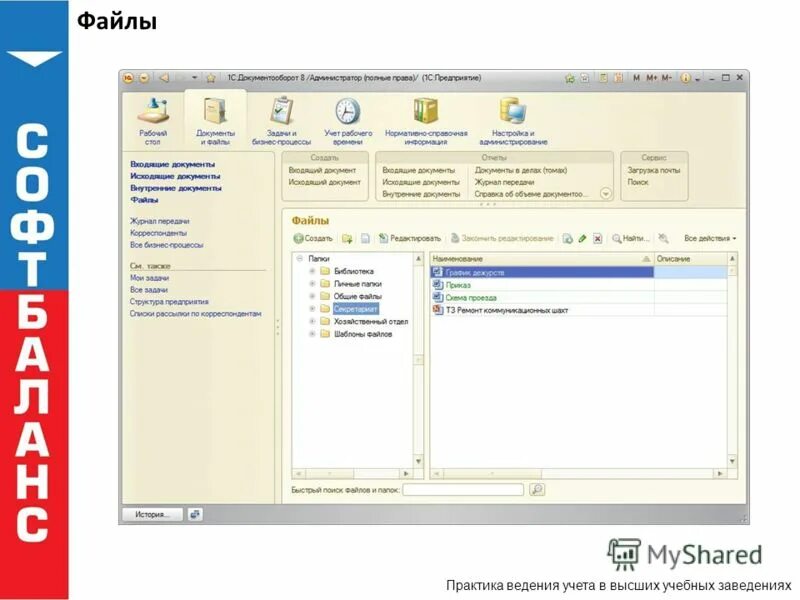Screen dimensions: 800x600
Task: Click Загрузка почты in Сервис
Action: (x=654, y=170)
